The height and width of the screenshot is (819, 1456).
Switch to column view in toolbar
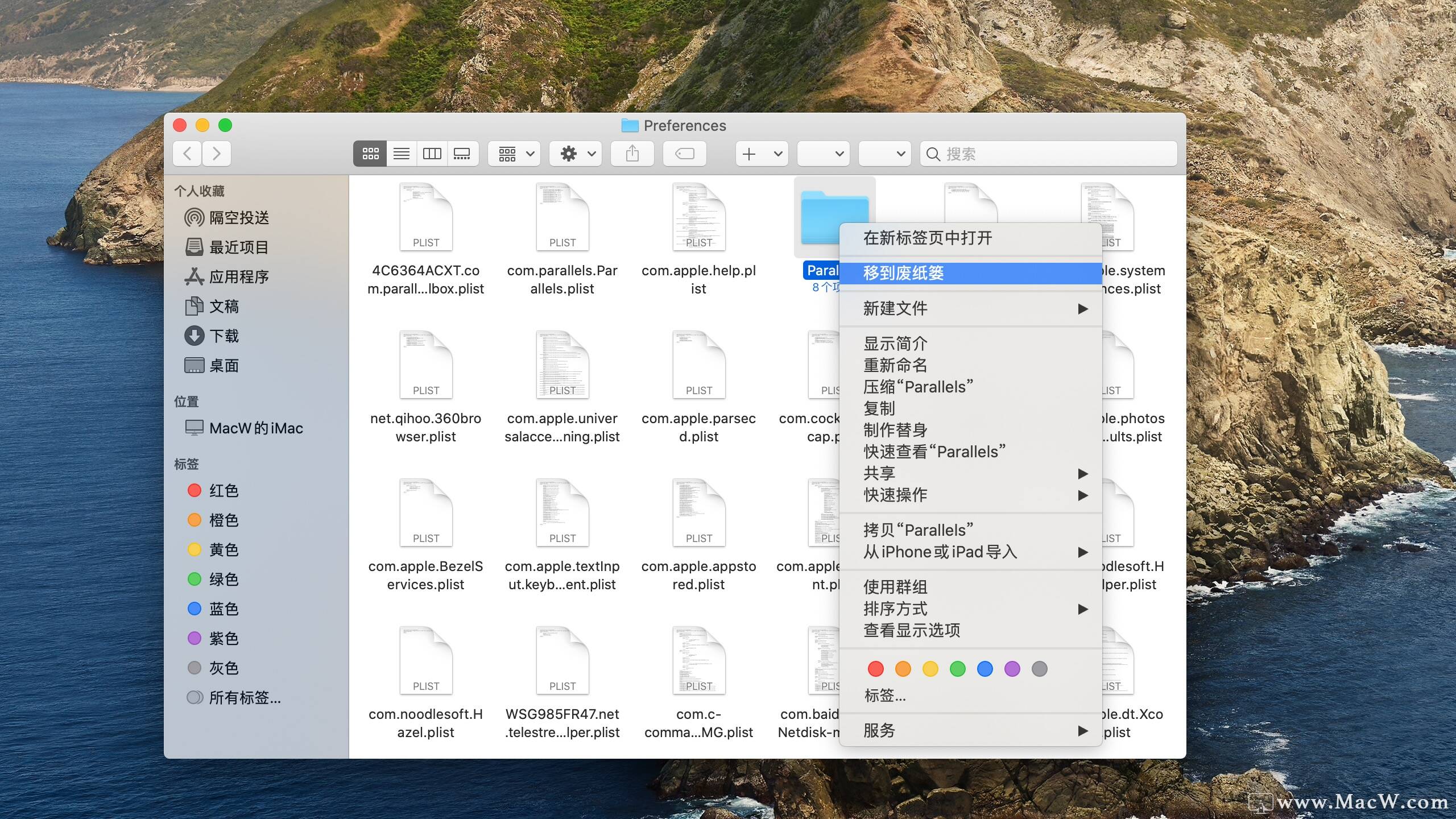click(432, 154)
